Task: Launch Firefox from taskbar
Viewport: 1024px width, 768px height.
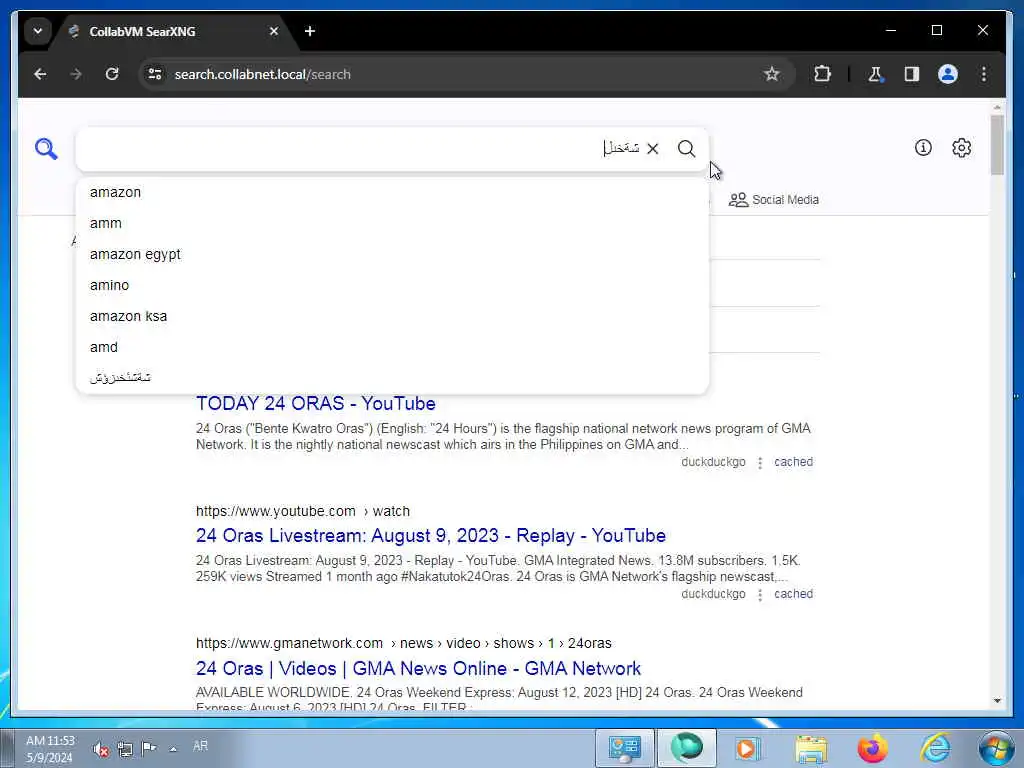Action: [x=872, y=748]
